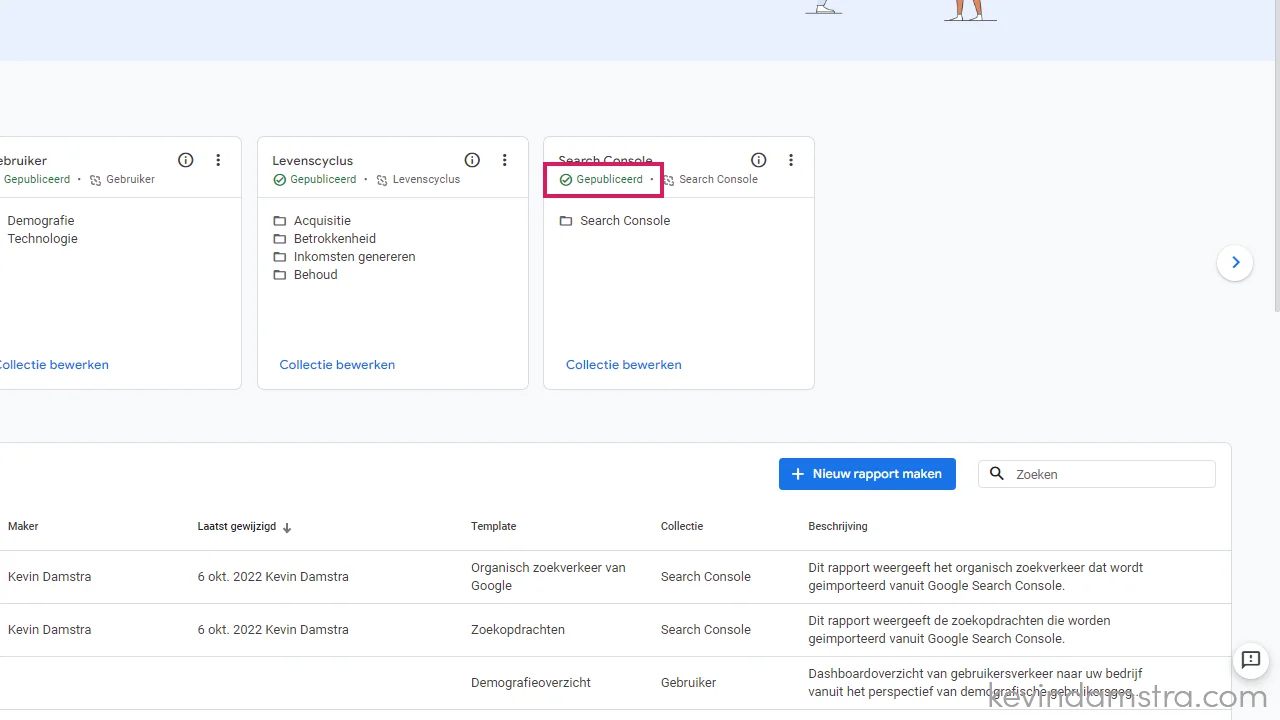Viewport: 1280px width, 720px height.
Task: Click the linked Search Console template icon
Action: pyautogui.click(x=669, y=180)
